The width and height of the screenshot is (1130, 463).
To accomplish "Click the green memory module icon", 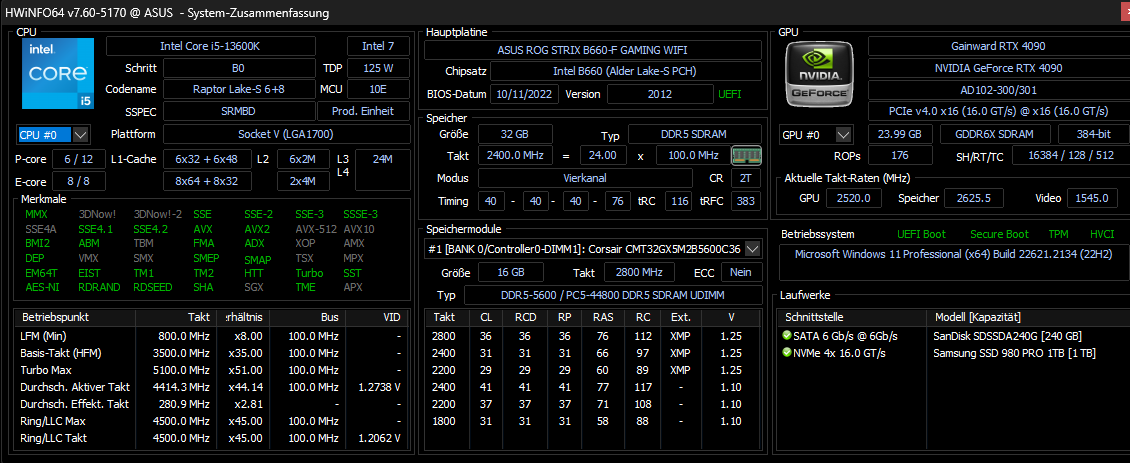I will click(x=747, y=155).
